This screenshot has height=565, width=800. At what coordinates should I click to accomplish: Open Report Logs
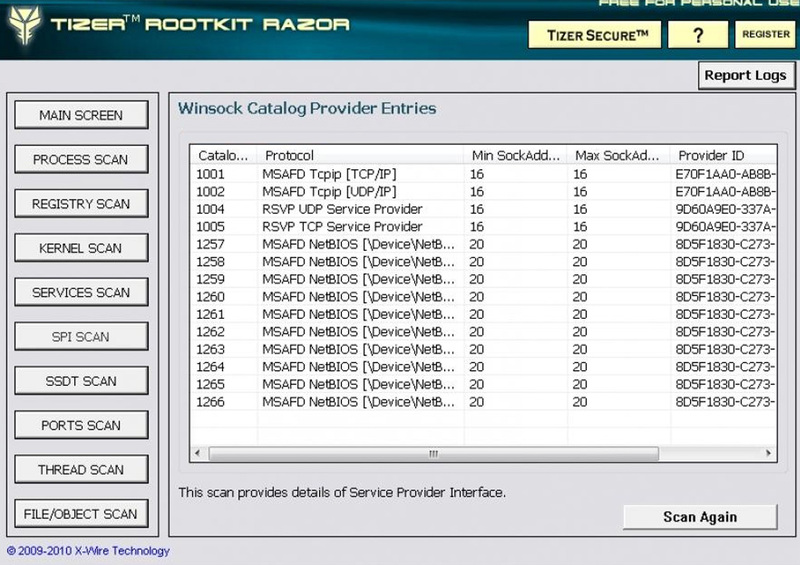pyautogui.click(x=746, y=76)
